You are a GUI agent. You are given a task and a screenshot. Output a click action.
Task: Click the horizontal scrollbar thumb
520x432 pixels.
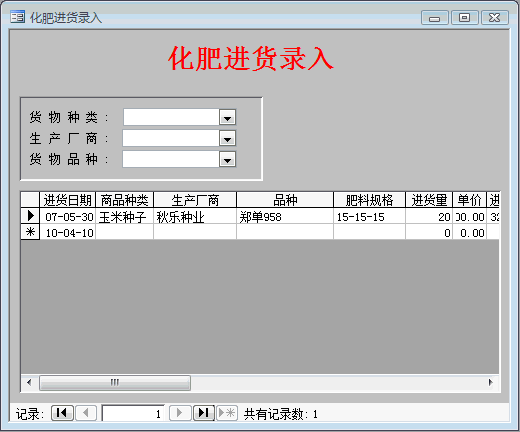tap(115, 383)
